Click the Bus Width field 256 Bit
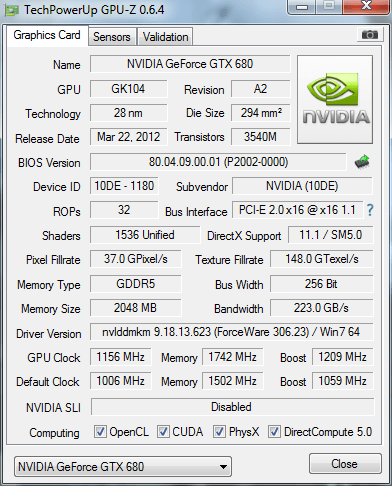This screenshot has height=486, width=392. click(x=322, y=284)
